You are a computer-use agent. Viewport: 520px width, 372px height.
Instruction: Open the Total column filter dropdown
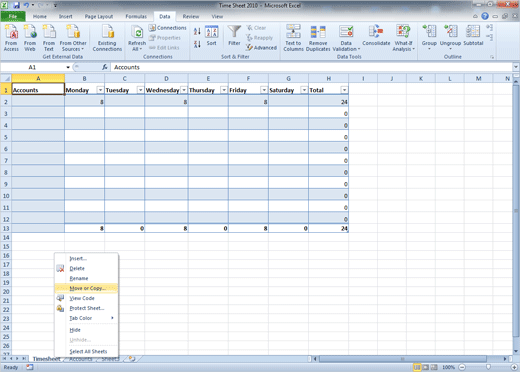click(x=344, y=90)
